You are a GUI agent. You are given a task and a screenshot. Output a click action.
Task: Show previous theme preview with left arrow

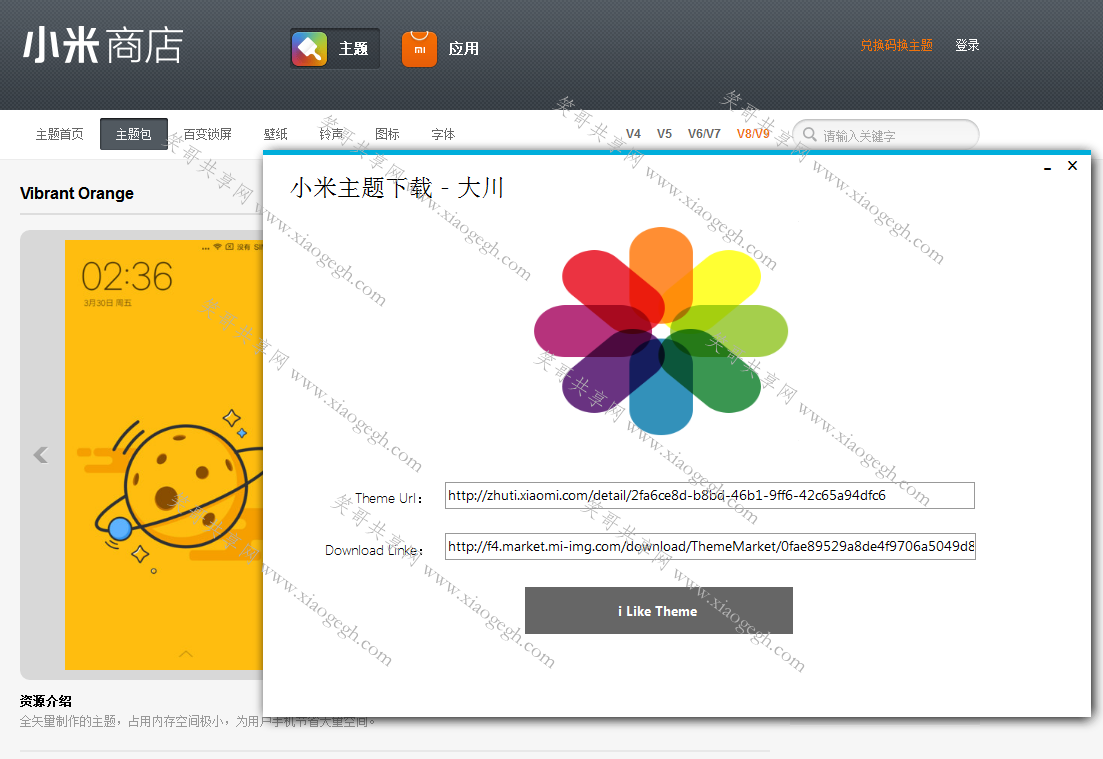(x=41, y=455)
